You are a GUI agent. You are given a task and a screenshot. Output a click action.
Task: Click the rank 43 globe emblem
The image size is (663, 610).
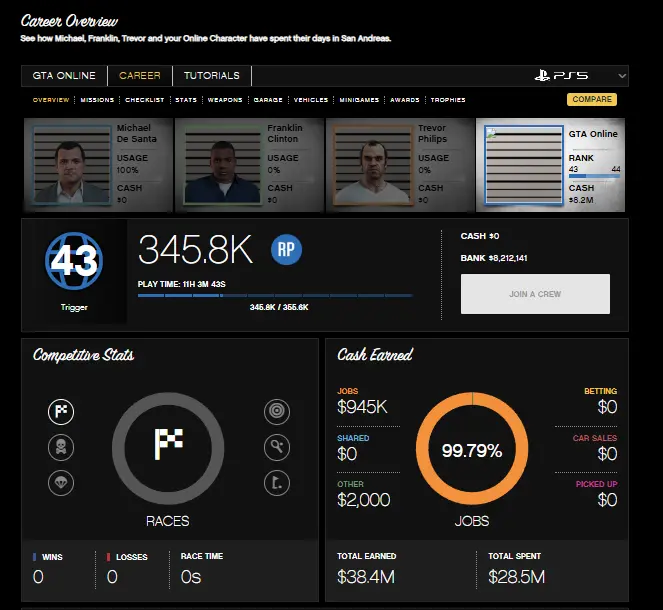tap(74, 262)
